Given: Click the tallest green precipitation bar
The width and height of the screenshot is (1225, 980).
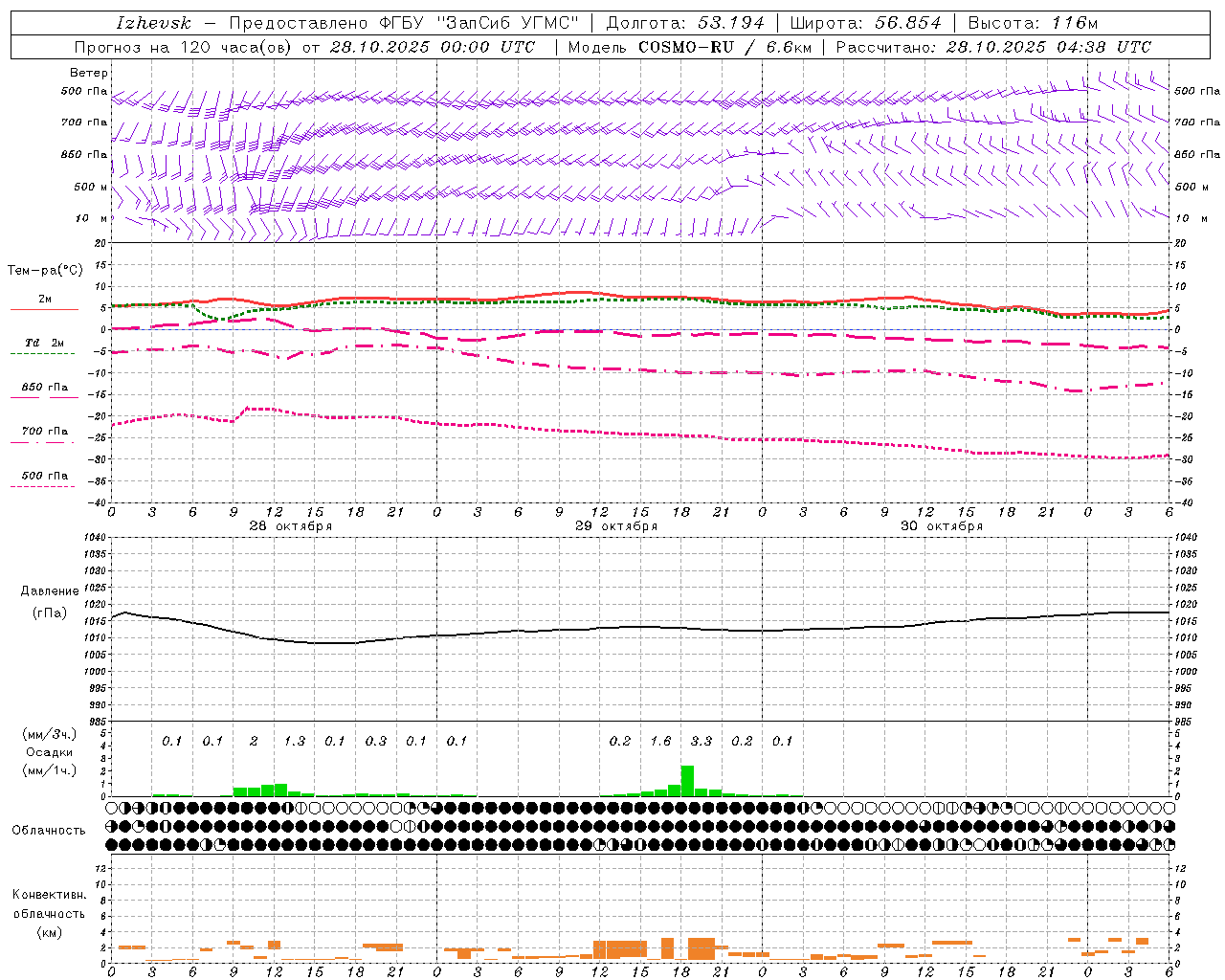Looking at the screenshot, I should point(687,781).
